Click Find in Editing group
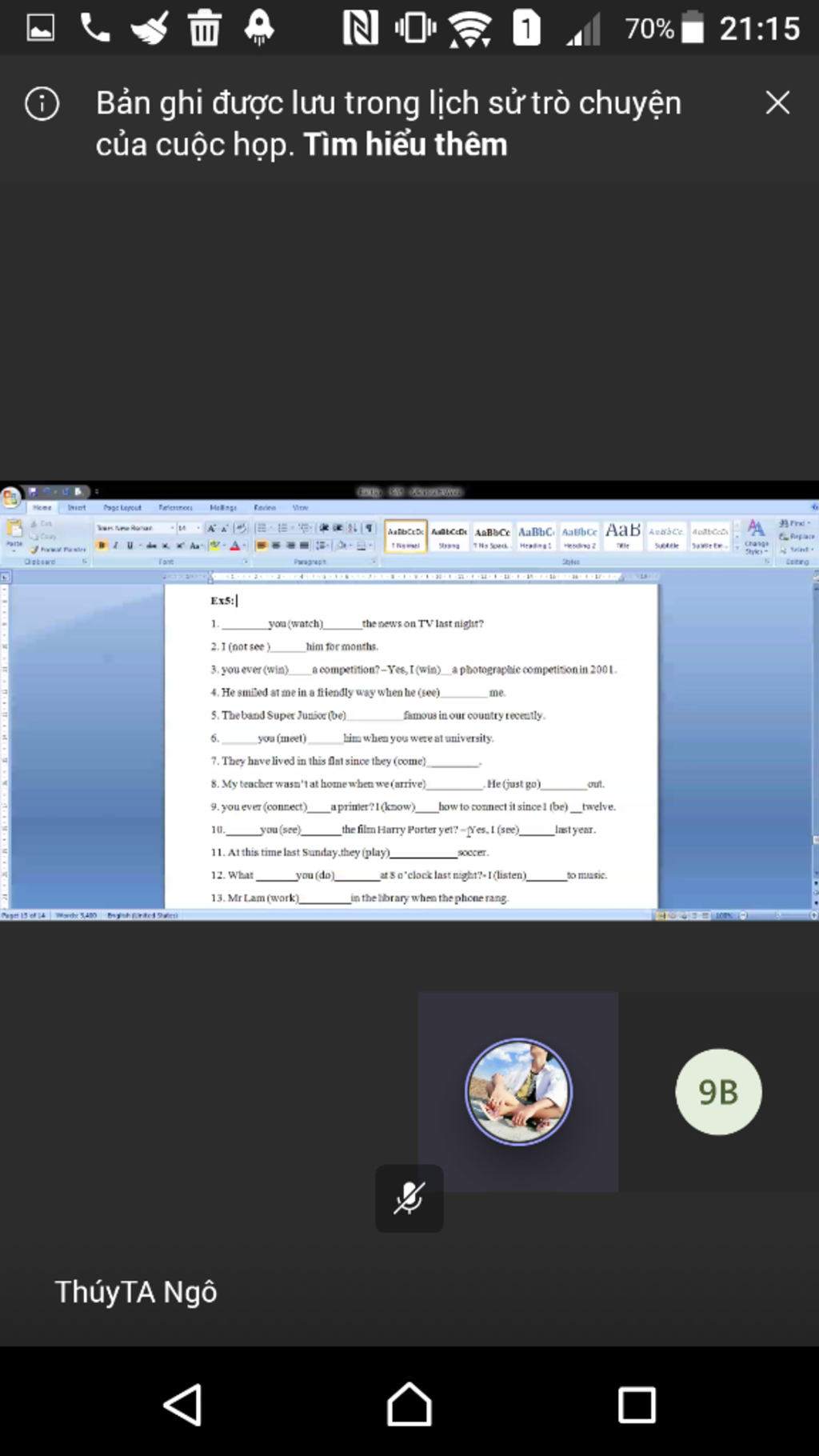The width and height of the screenshot is (819, 1456). pos(793,523)
